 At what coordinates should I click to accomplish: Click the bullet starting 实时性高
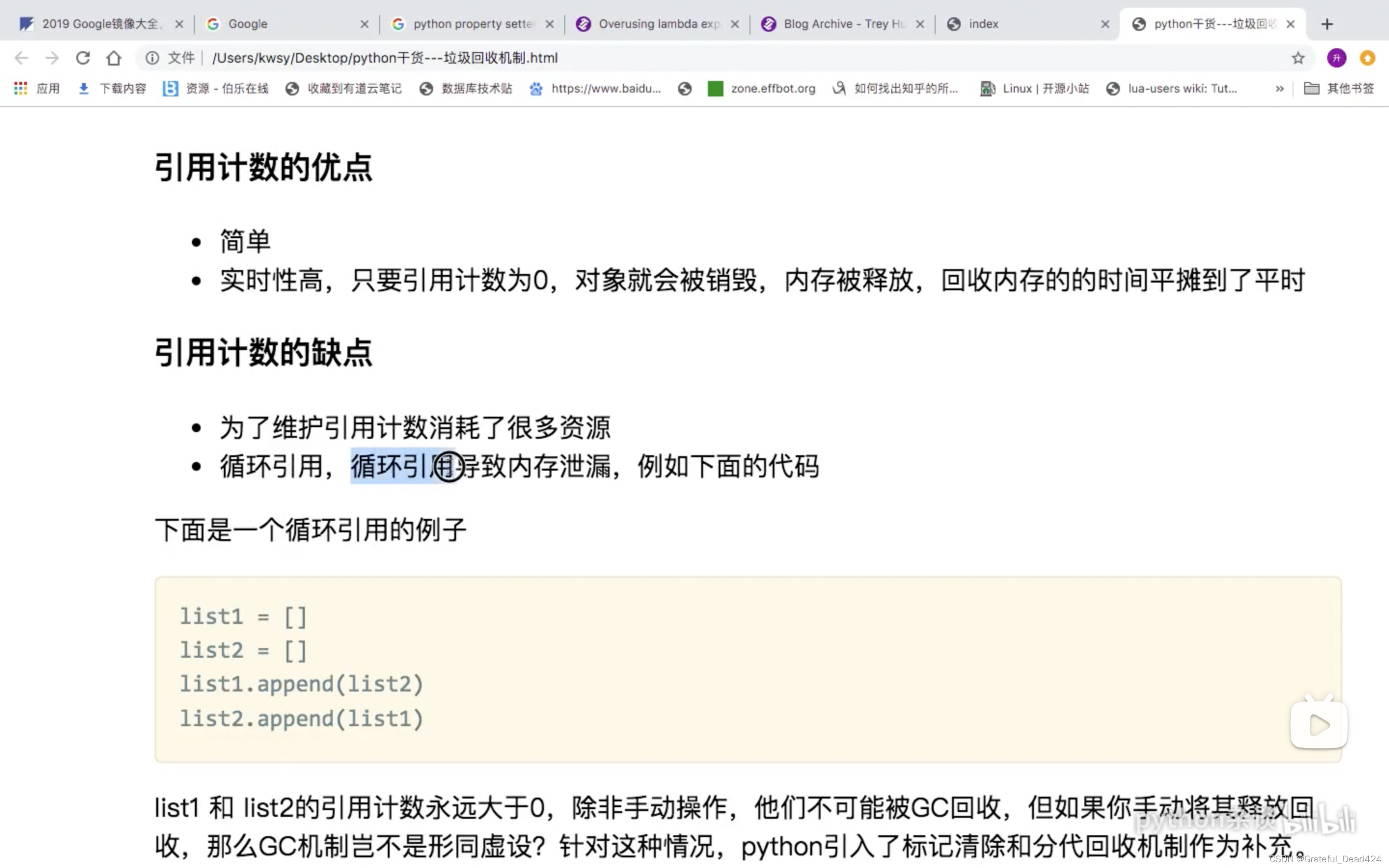pyautogui.click(x=762, y=281)
